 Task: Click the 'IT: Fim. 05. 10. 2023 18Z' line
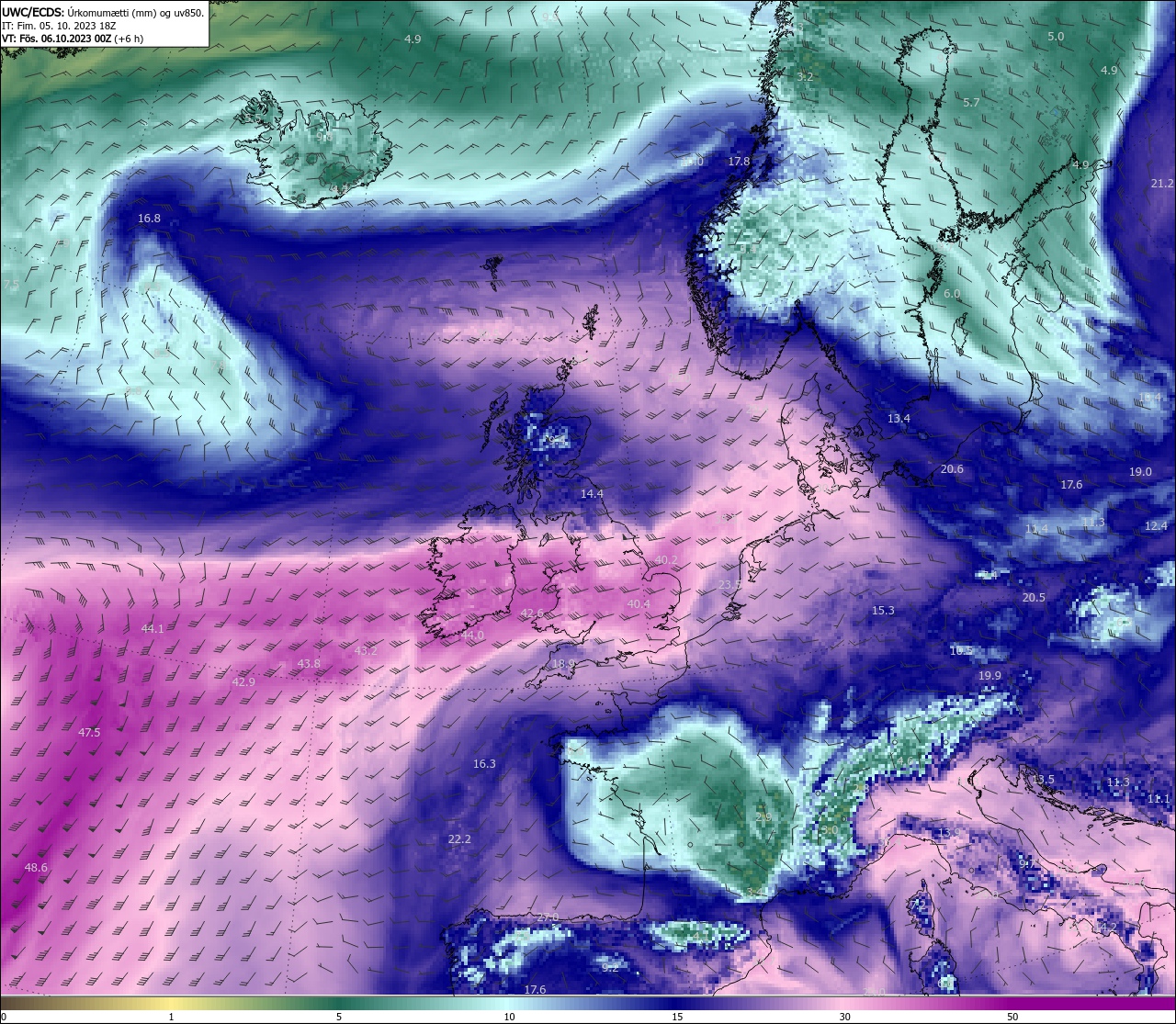(60, 26)
